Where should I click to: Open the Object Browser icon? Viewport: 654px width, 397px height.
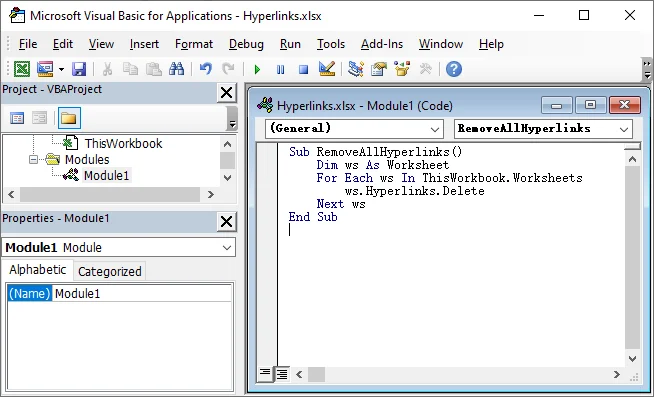(x=402, y=69)
